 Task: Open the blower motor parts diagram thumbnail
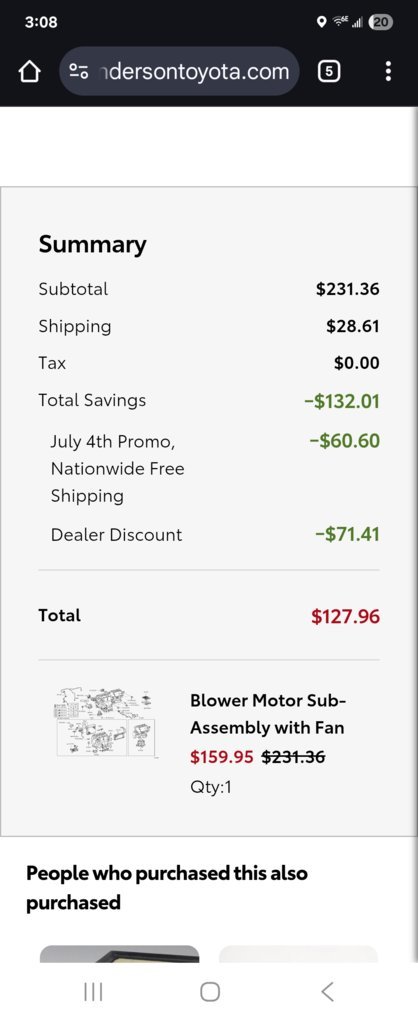pos(106,722)
